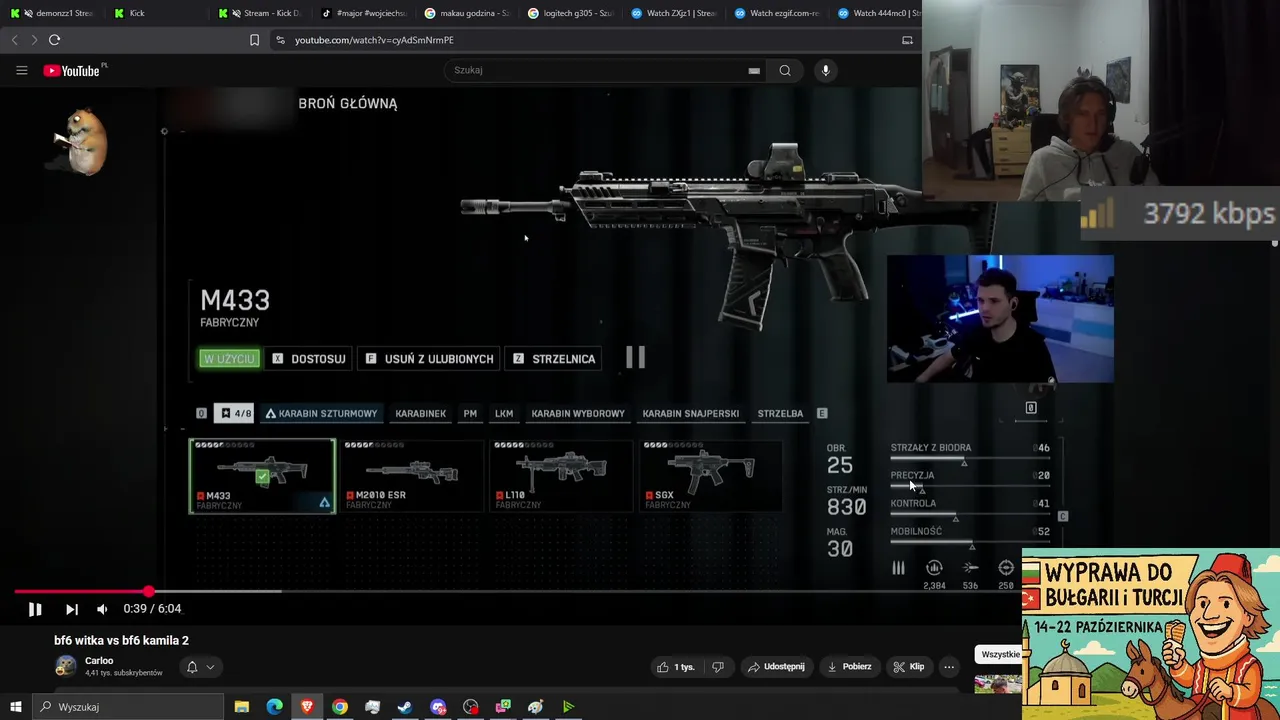The height and width of the screenshot is (720, 1280).
Task: Open the OBS icon in the taskbar
Action: click(x=470, y=707)
